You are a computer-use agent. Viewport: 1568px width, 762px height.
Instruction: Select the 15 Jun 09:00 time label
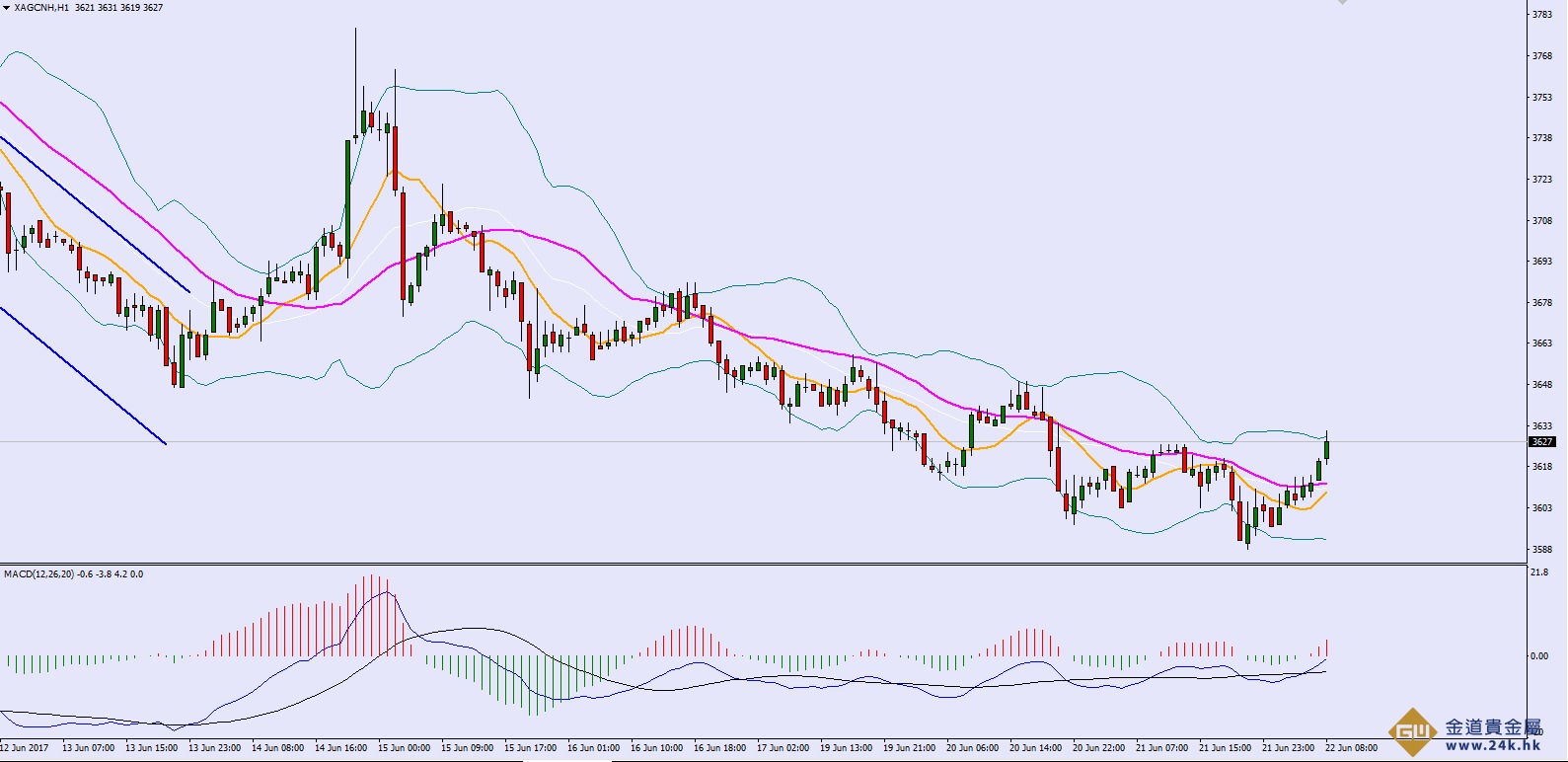467,748
